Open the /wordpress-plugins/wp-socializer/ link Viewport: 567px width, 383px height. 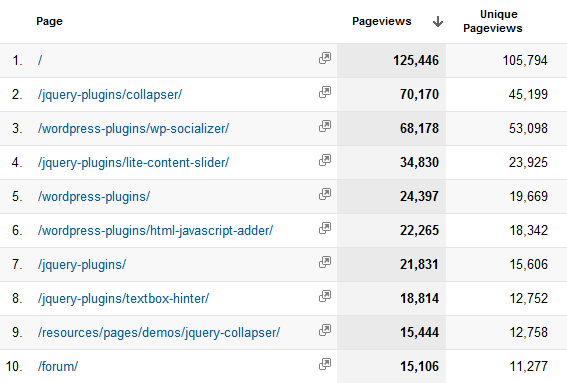click(133, 129)
